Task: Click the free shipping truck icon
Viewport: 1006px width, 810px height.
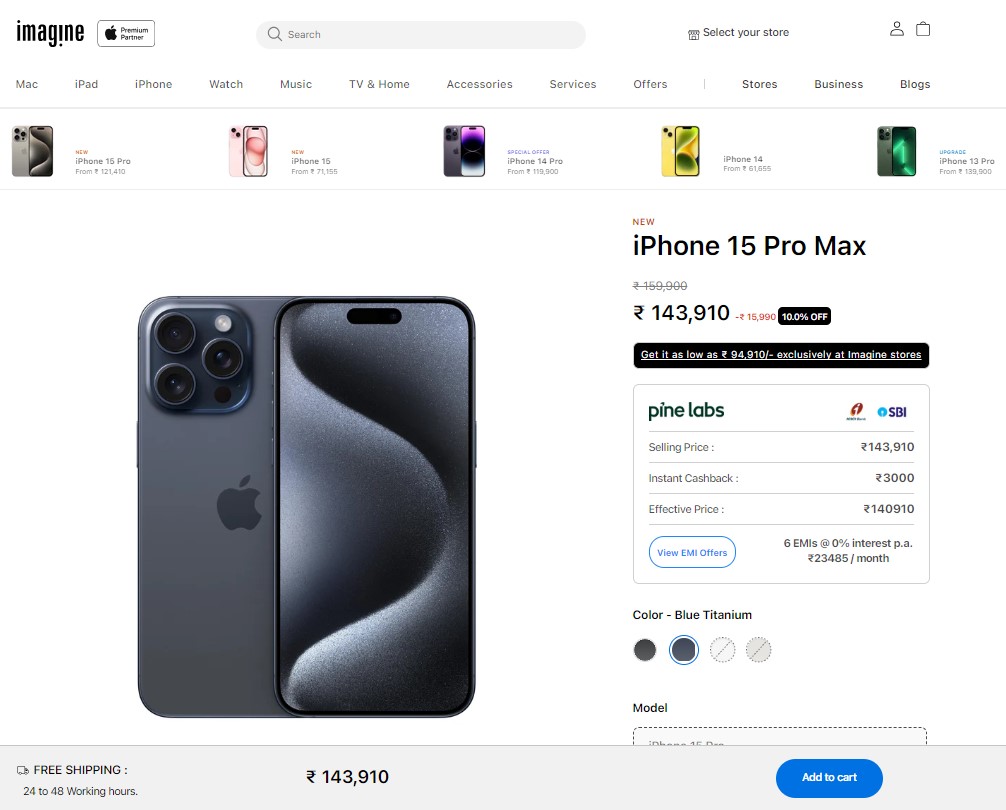Action: click(x=22, y=770)
